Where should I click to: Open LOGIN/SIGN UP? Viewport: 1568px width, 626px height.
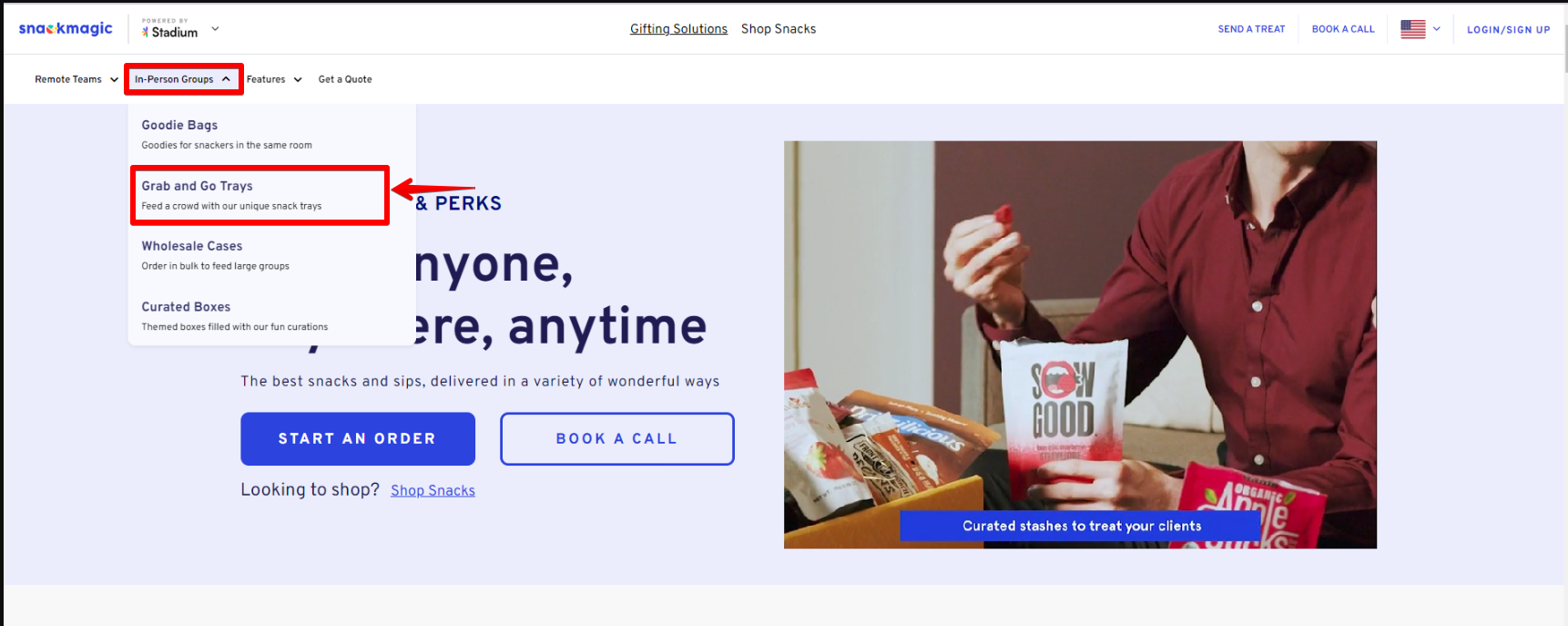click(1508, 30)
